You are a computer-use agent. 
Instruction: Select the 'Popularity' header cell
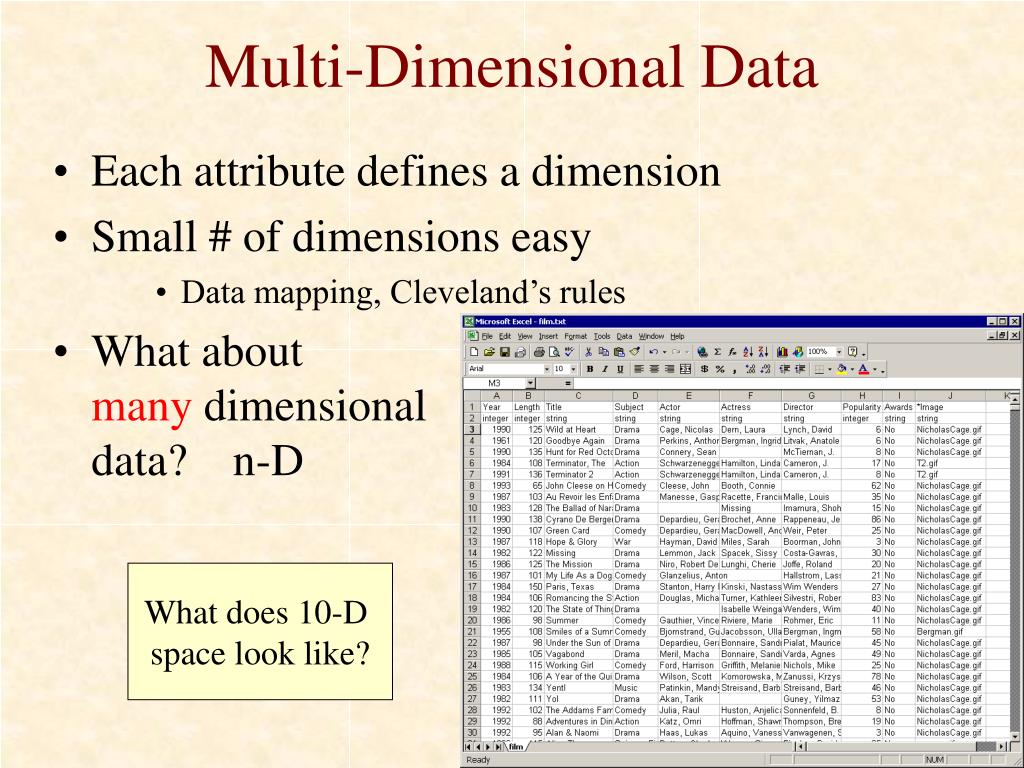point(862,407)
